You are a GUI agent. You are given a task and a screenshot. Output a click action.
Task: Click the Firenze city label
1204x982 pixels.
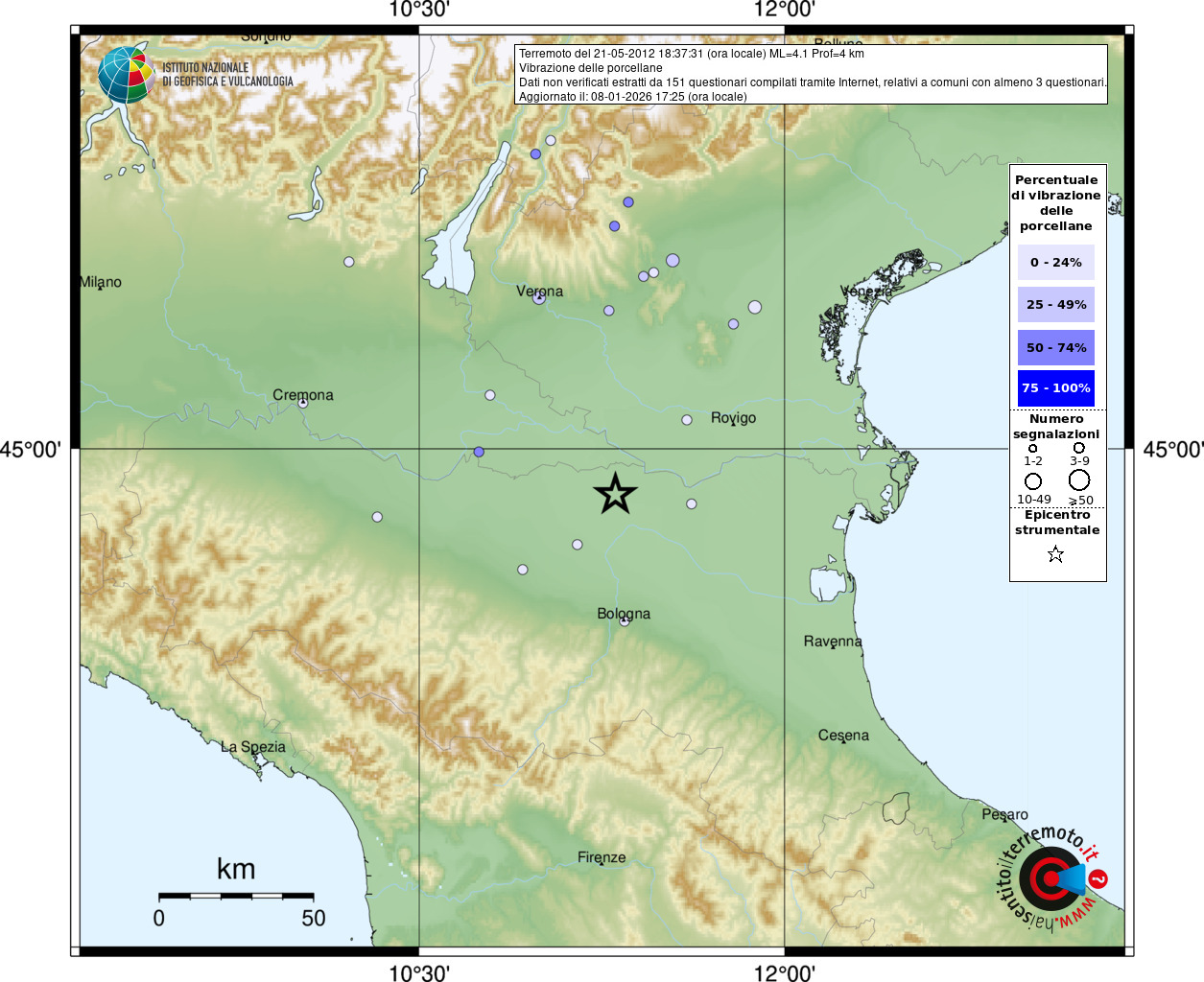tap(602, 857)
